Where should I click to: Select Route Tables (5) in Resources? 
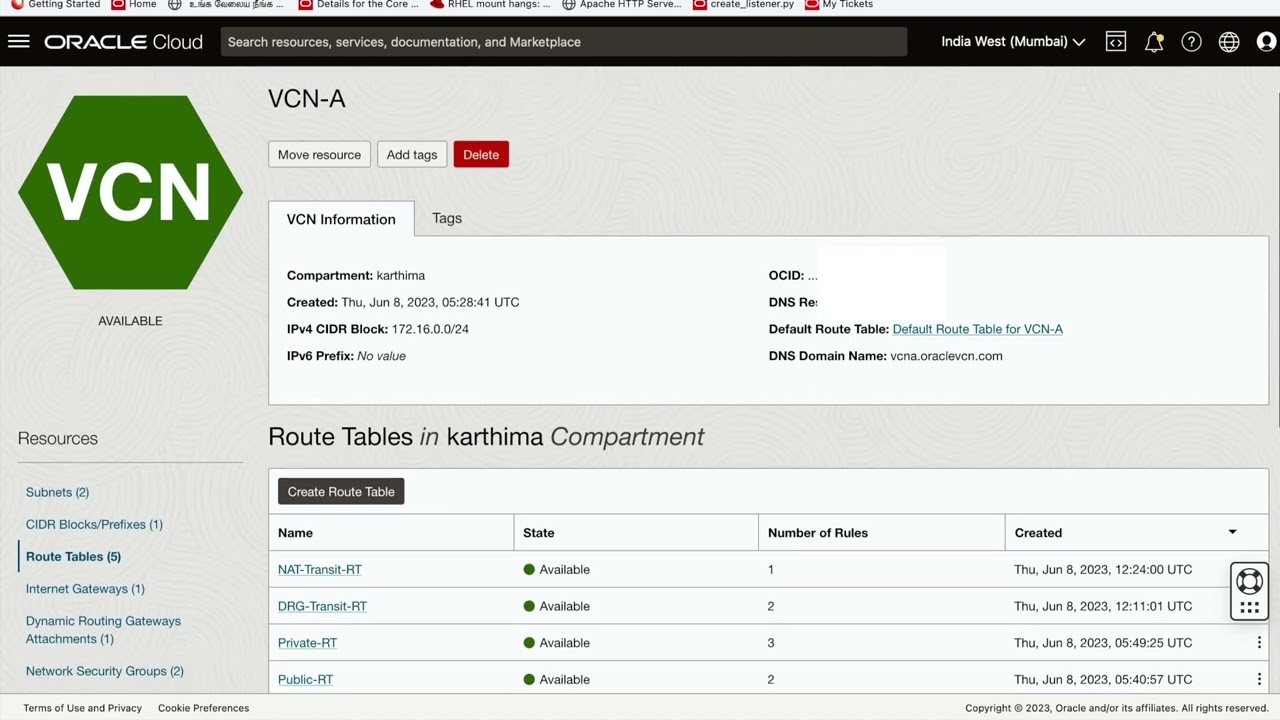pos(73,556)
